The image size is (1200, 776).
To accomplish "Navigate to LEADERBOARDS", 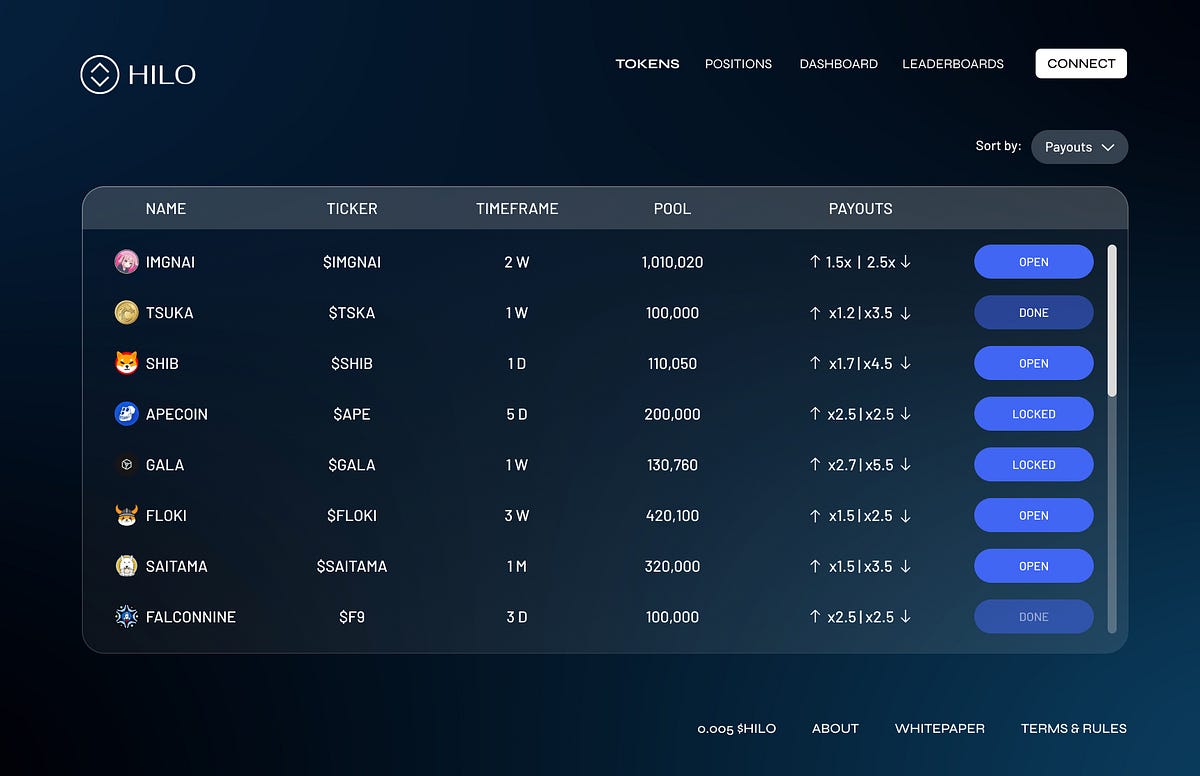I will [x=952, y=63].
